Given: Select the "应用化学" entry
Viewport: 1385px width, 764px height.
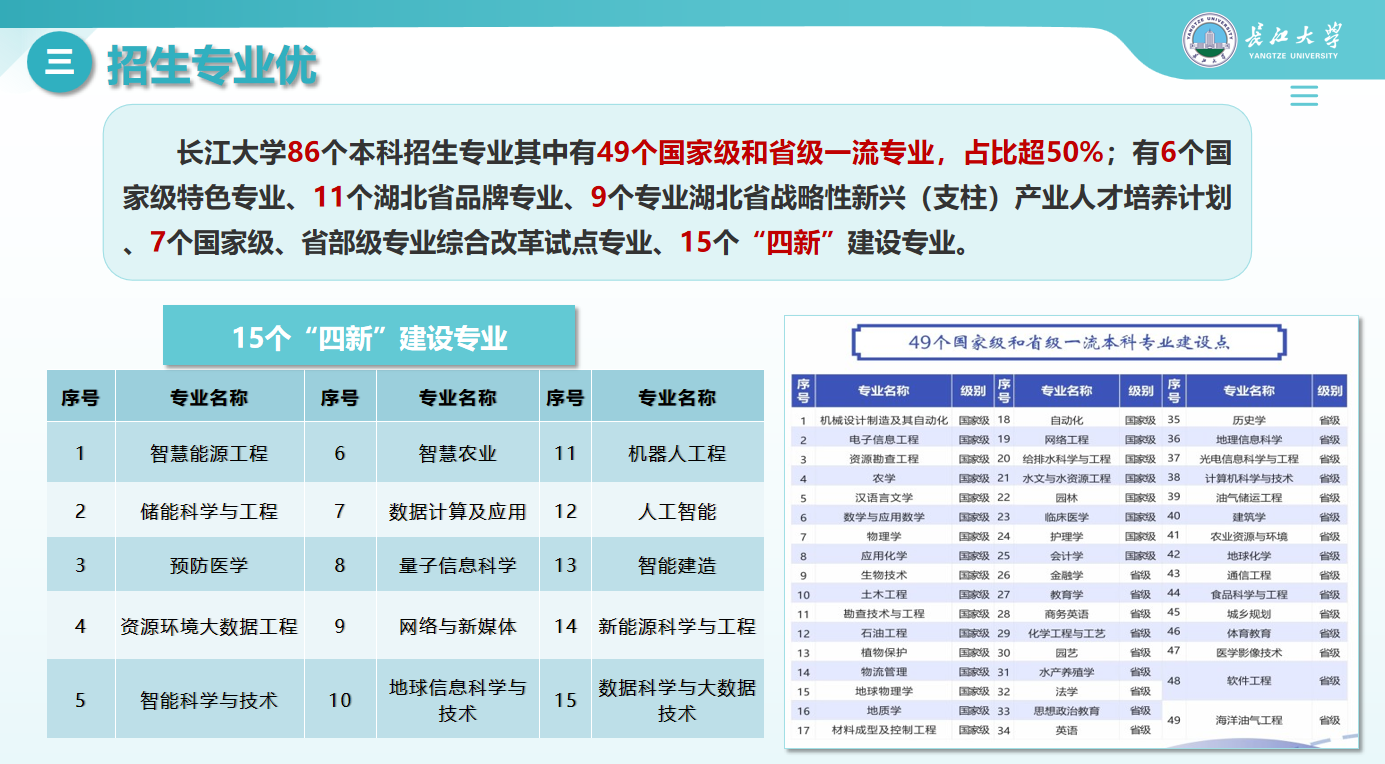Looking at the screenshot, I should pos(884,555).
